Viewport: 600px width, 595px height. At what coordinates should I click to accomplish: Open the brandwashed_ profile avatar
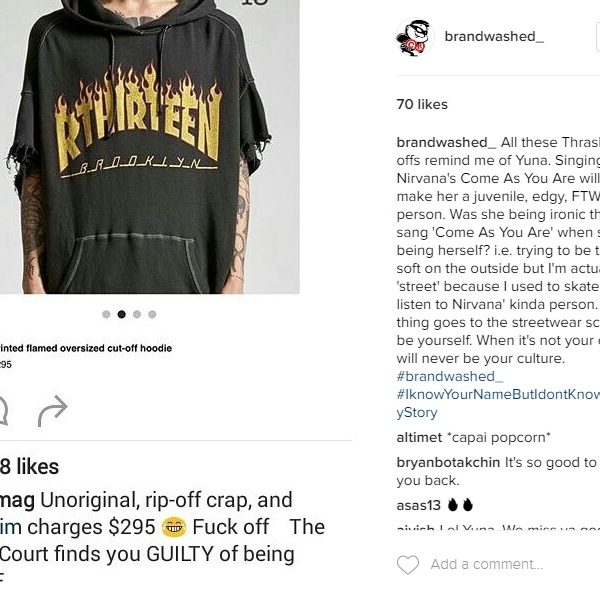pos(415,37)
